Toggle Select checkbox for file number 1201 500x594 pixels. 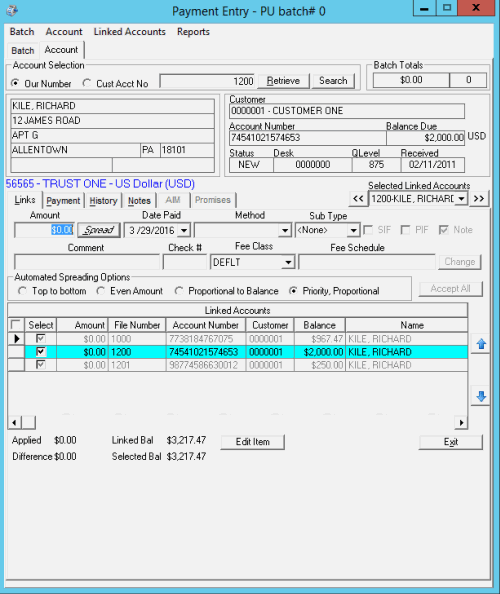click(41, 365)
